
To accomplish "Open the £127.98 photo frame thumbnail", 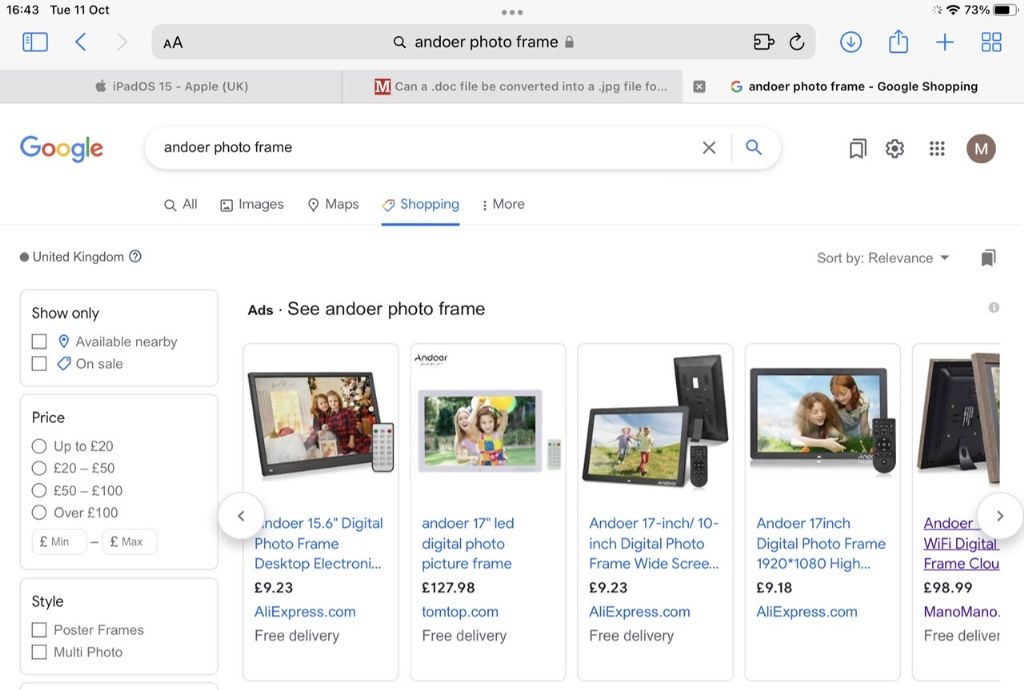I will click(x=488, y=422).
